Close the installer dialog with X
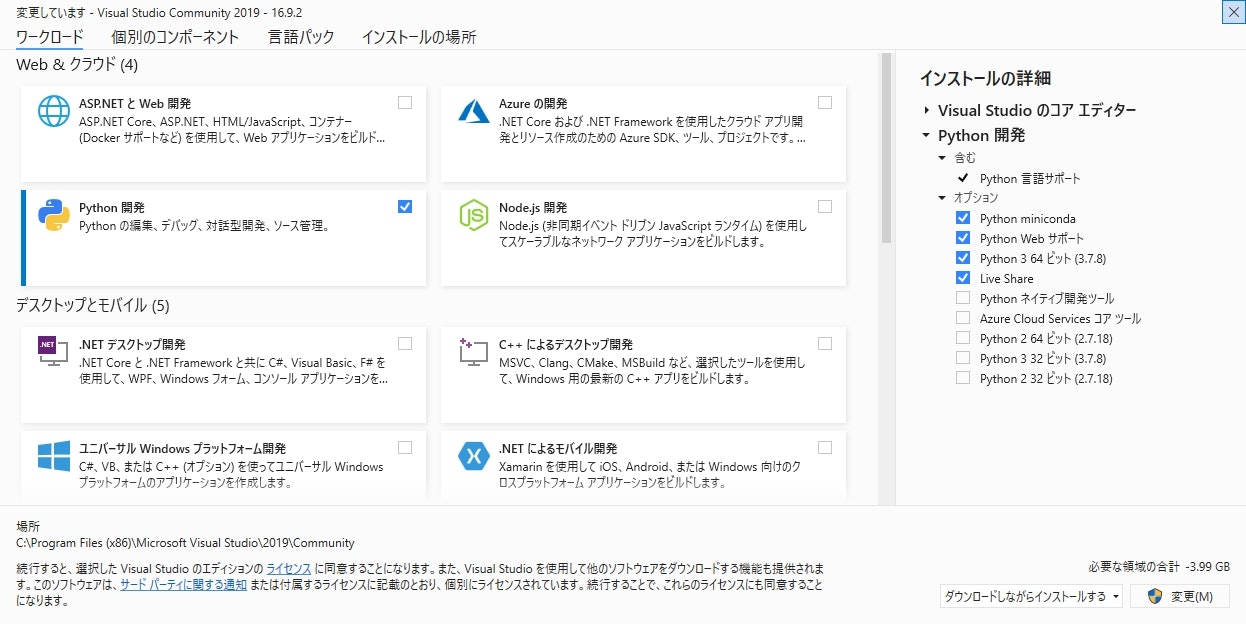1246x624 pixels. 1234,12
